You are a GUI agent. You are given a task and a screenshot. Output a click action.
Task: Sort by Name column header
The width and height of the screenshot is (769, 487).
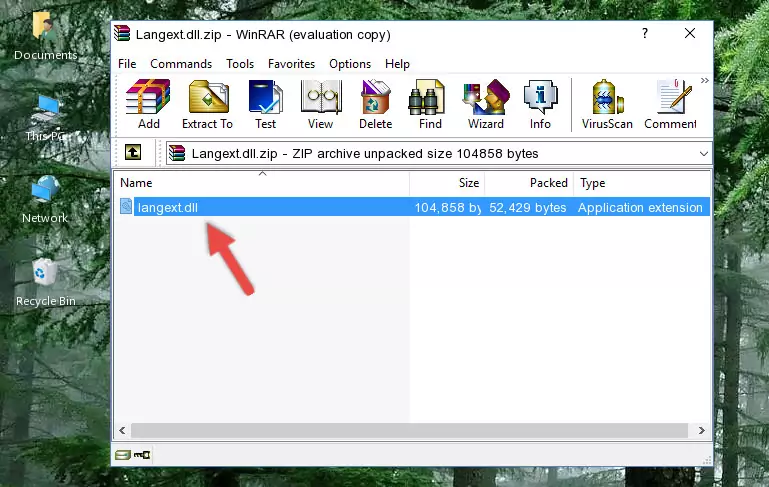tap(262, 183)
